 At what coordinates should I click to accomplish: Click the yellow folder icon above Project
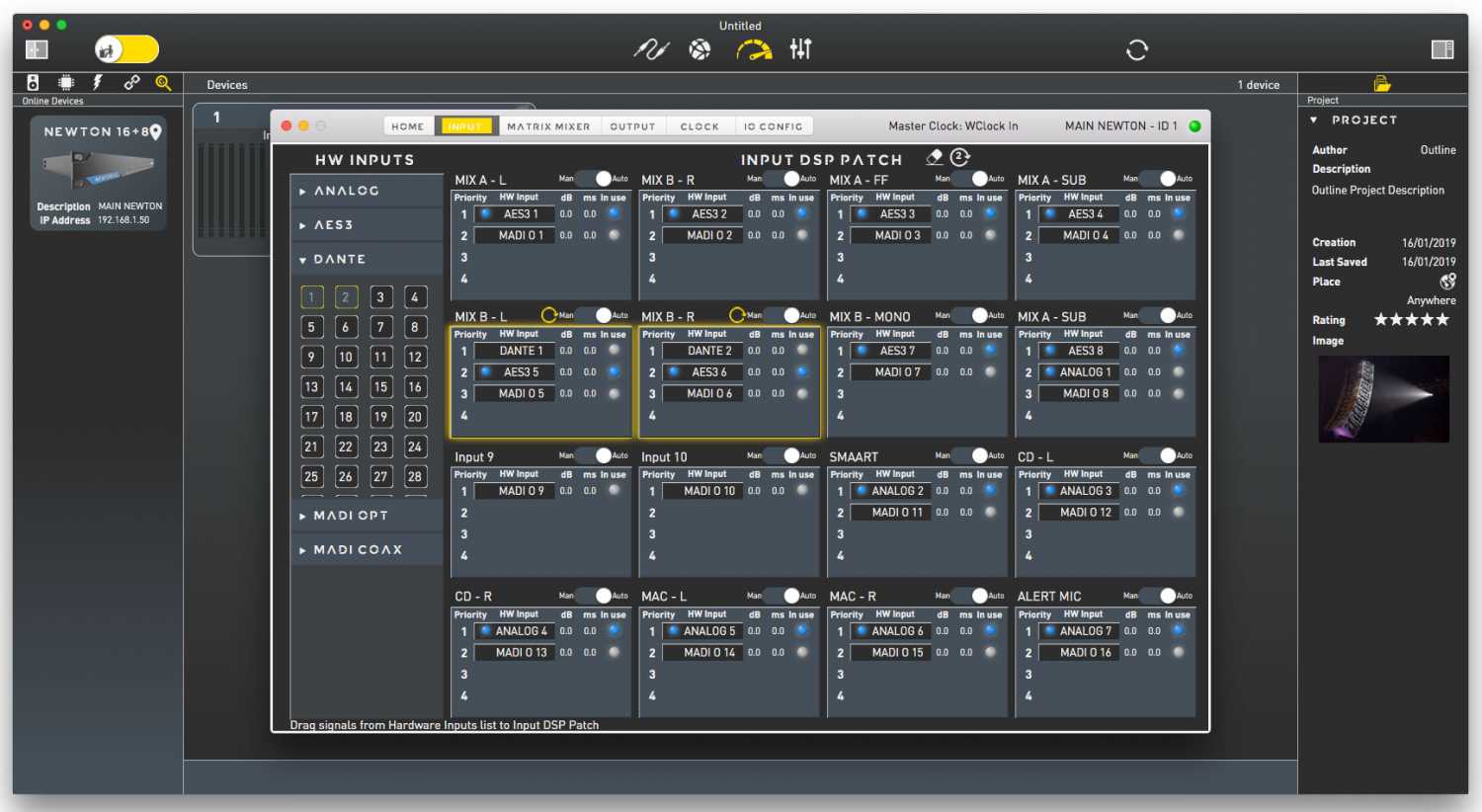pos(1382,84)
